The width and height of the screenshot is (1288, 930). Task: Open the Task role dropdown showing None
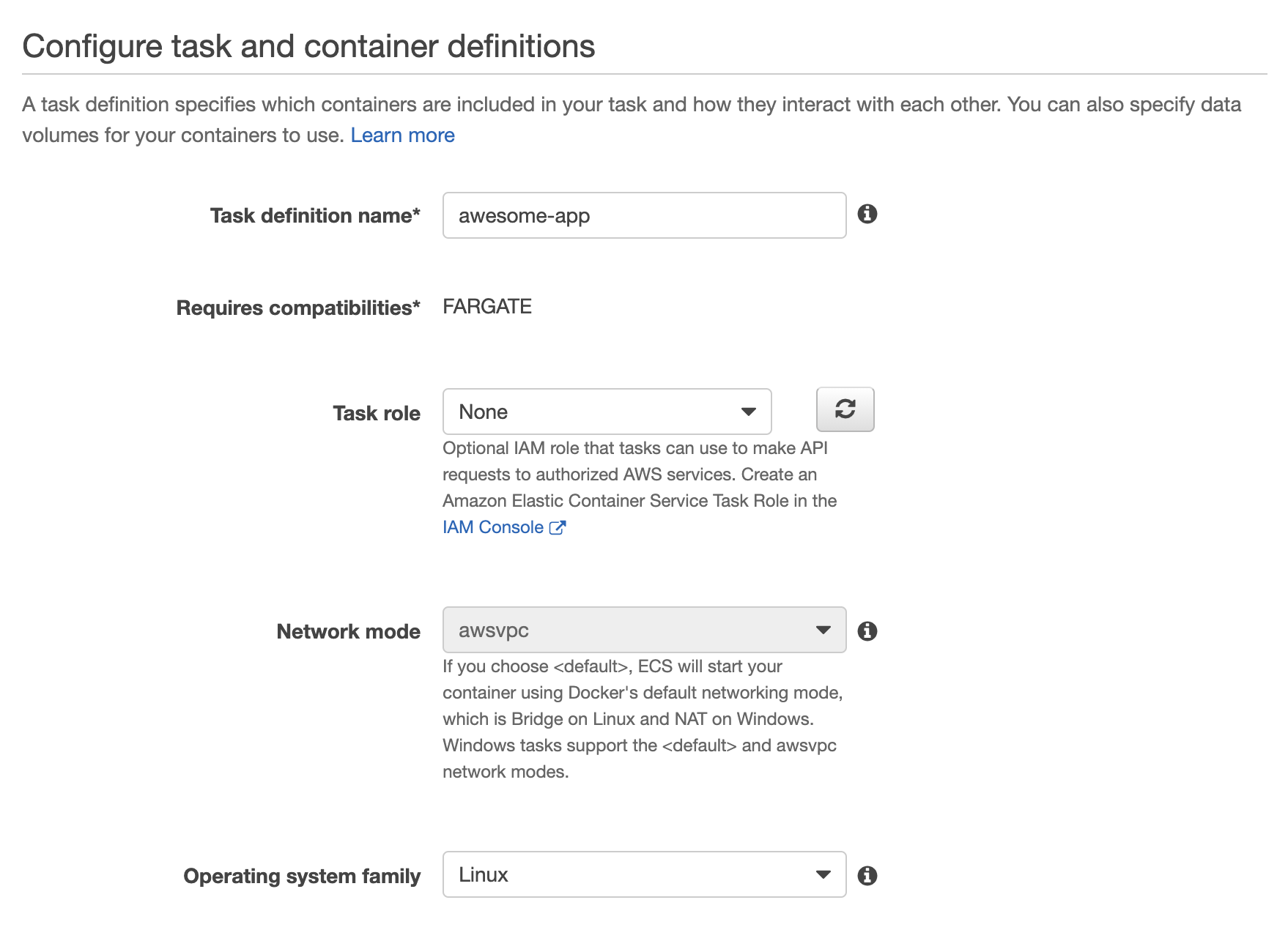point(606,412)
